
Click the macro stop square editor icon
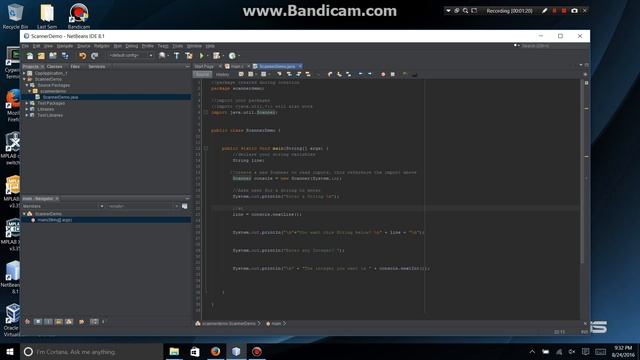pos(393,74)
